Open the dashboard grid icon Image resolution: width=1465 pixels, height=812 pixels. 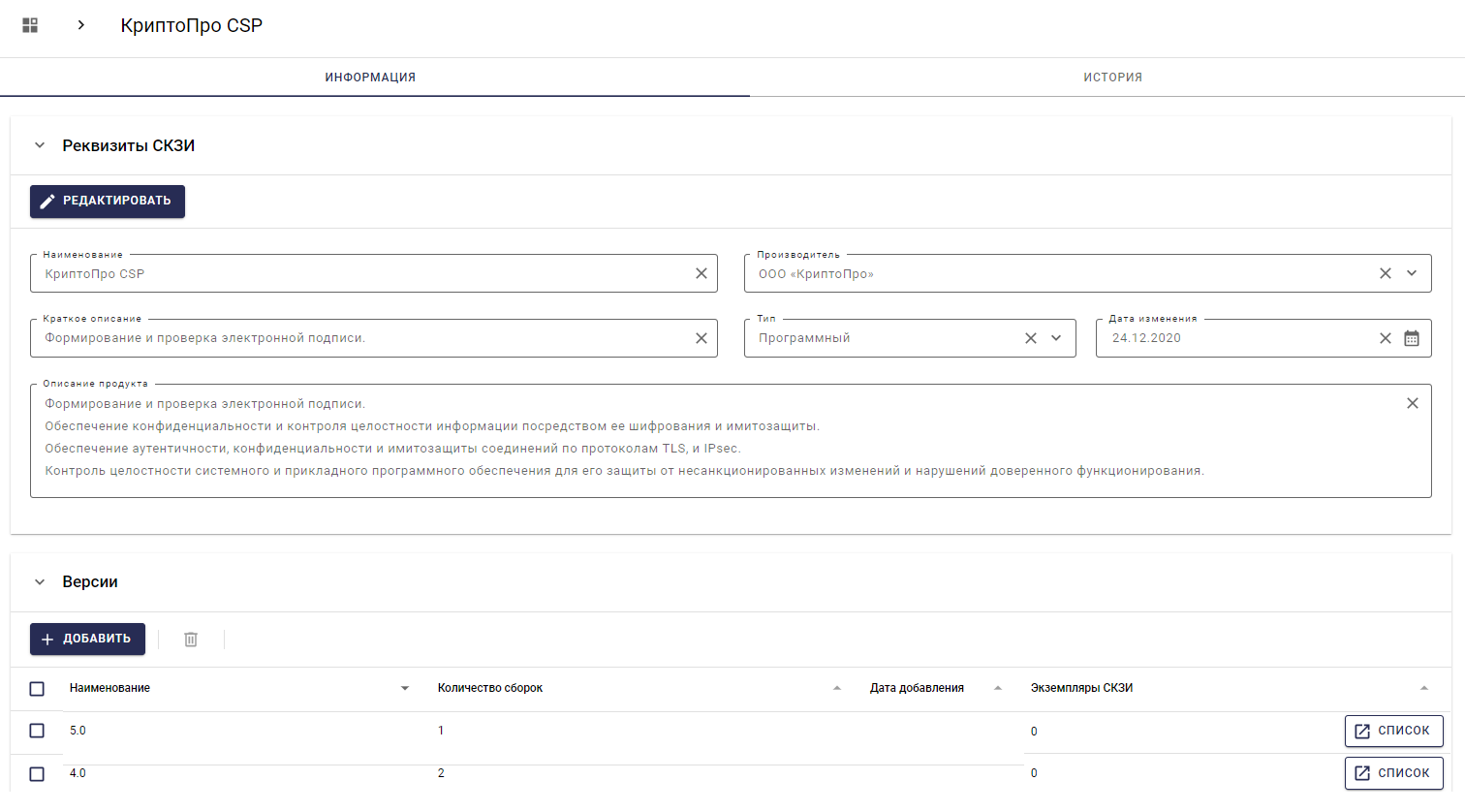tap(30, 25)
